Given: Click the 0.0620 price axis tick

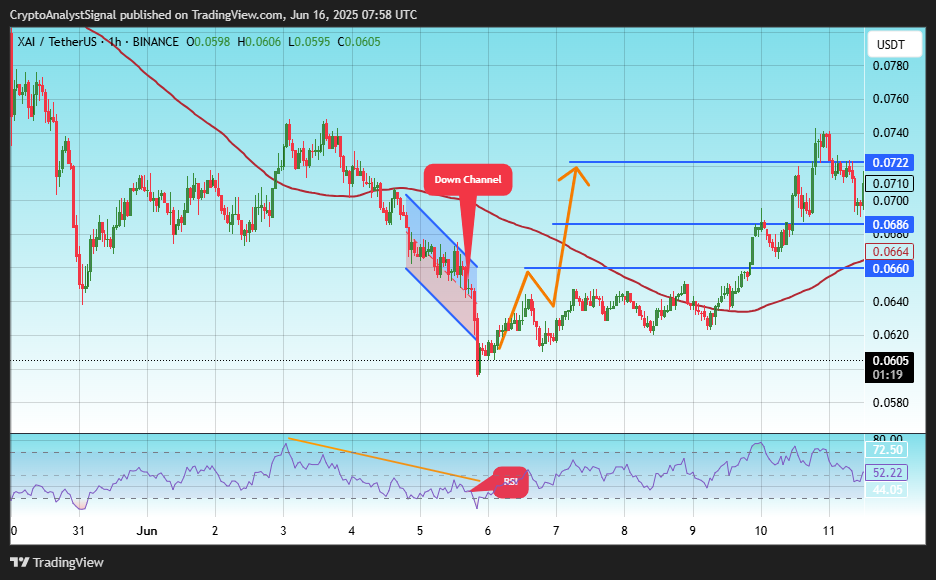Looking at the screenshot, I should point(891,335).
